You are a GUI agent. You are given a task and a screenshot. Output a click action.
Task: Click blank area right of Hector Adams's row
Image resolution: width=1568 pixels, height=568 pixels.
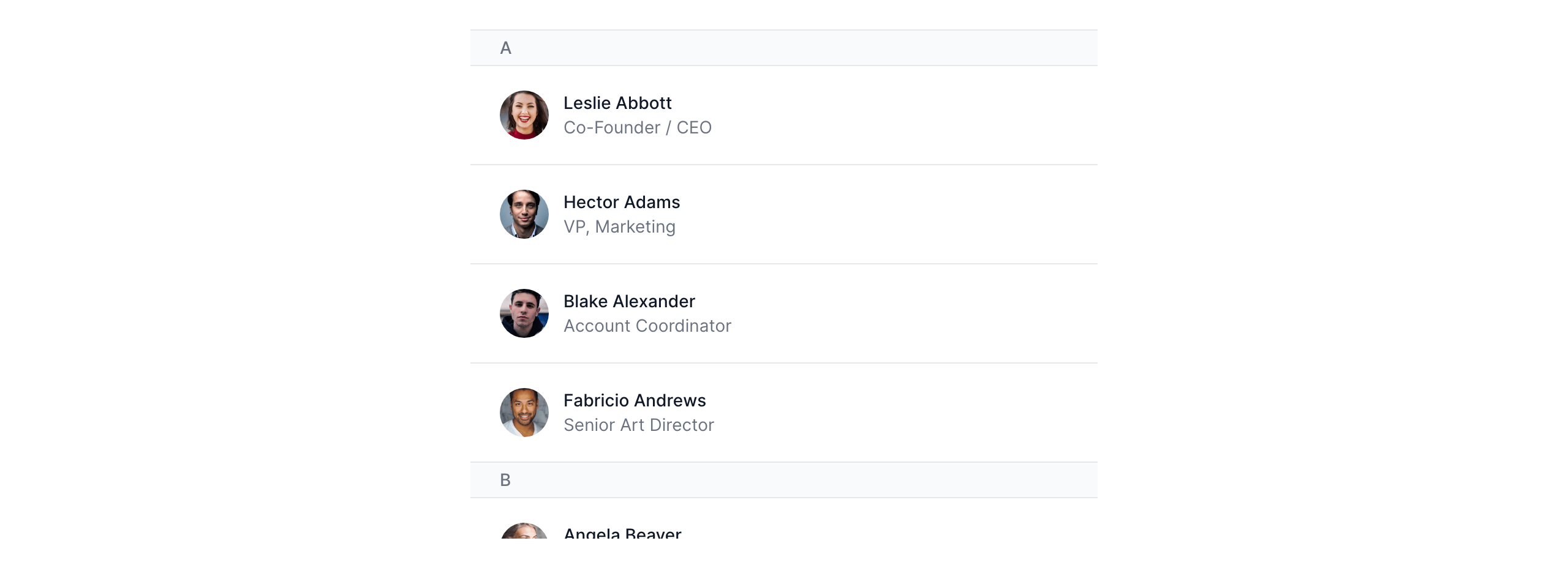[919, 214]
